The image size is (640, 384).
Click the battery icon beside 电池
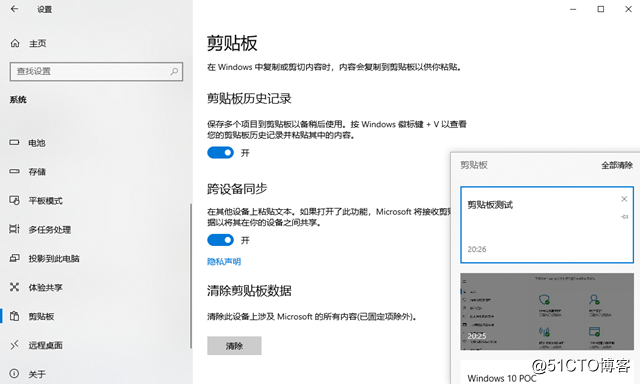click(x=14, y=142)
